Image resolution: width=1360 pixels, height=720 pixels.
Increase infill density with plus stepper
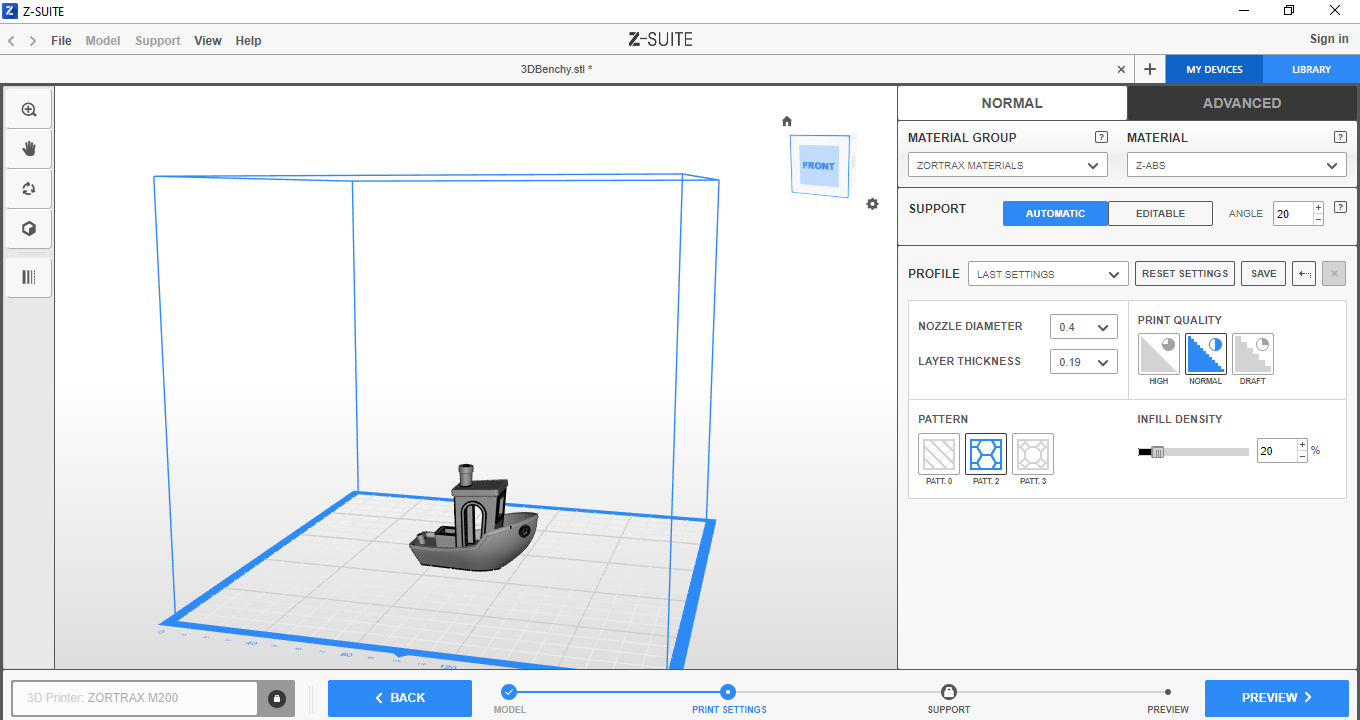pyautogui.click(x=1302, y=445)
